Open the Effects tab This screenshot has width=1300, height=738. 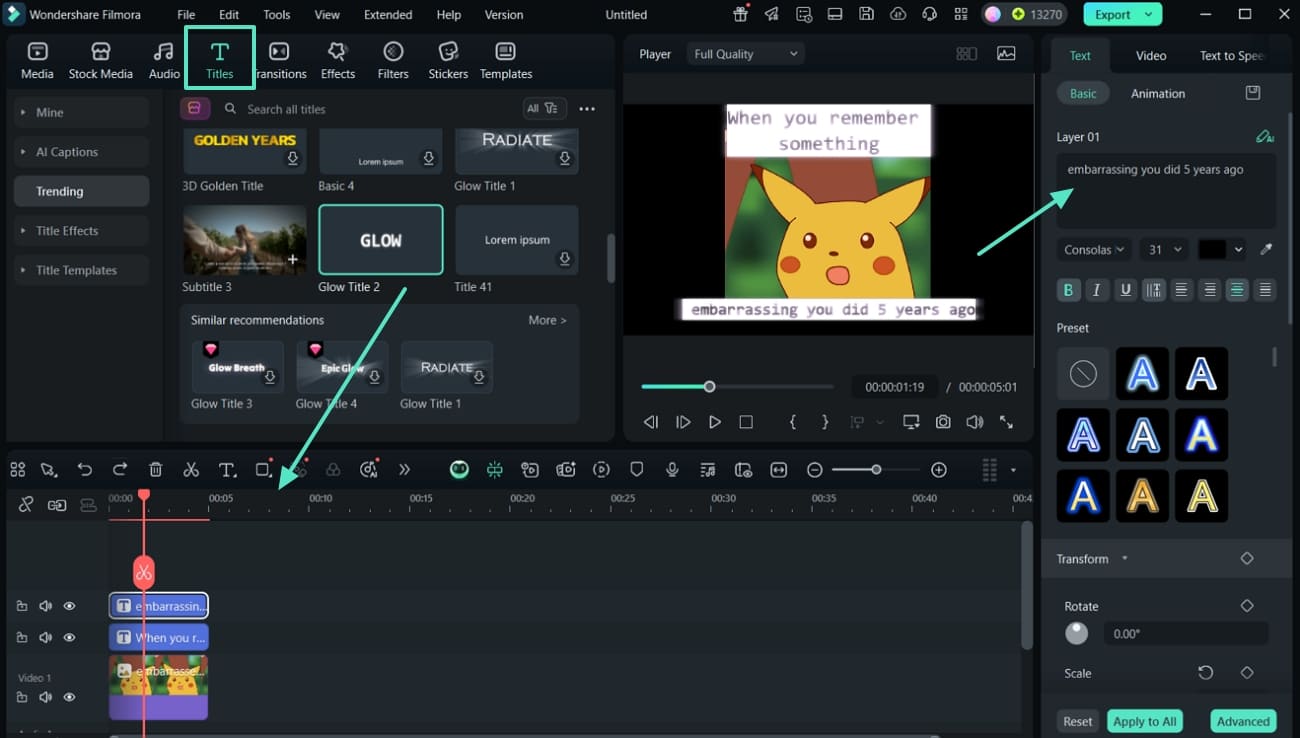pos(338,61)
